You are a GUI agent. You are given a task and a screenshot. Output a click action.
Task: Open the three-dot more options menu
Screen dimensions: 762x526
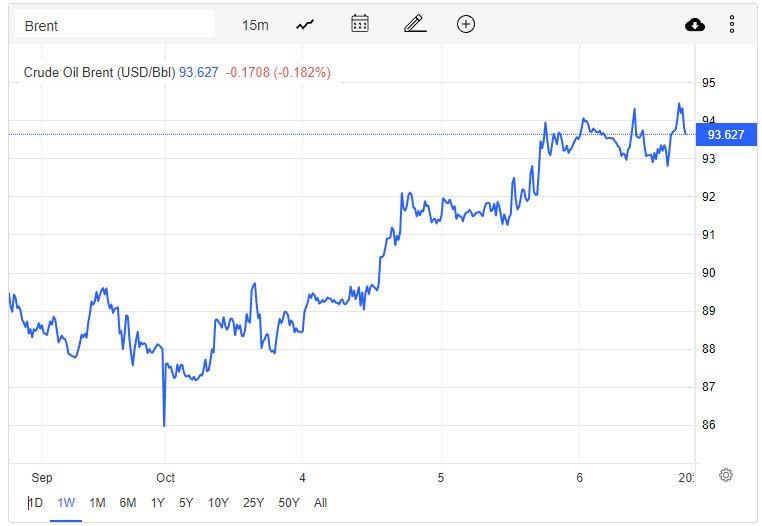(x=731, y=24)
